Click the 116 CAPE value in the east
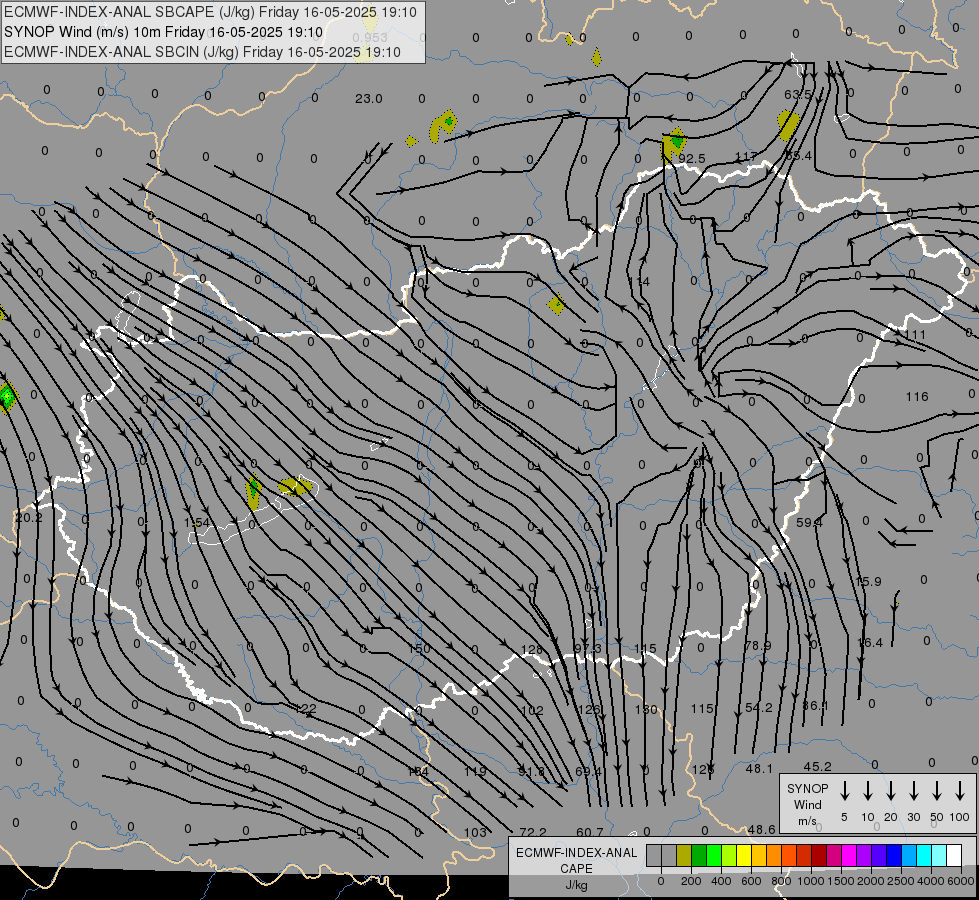Screen dimensions: 979x900 917,397
